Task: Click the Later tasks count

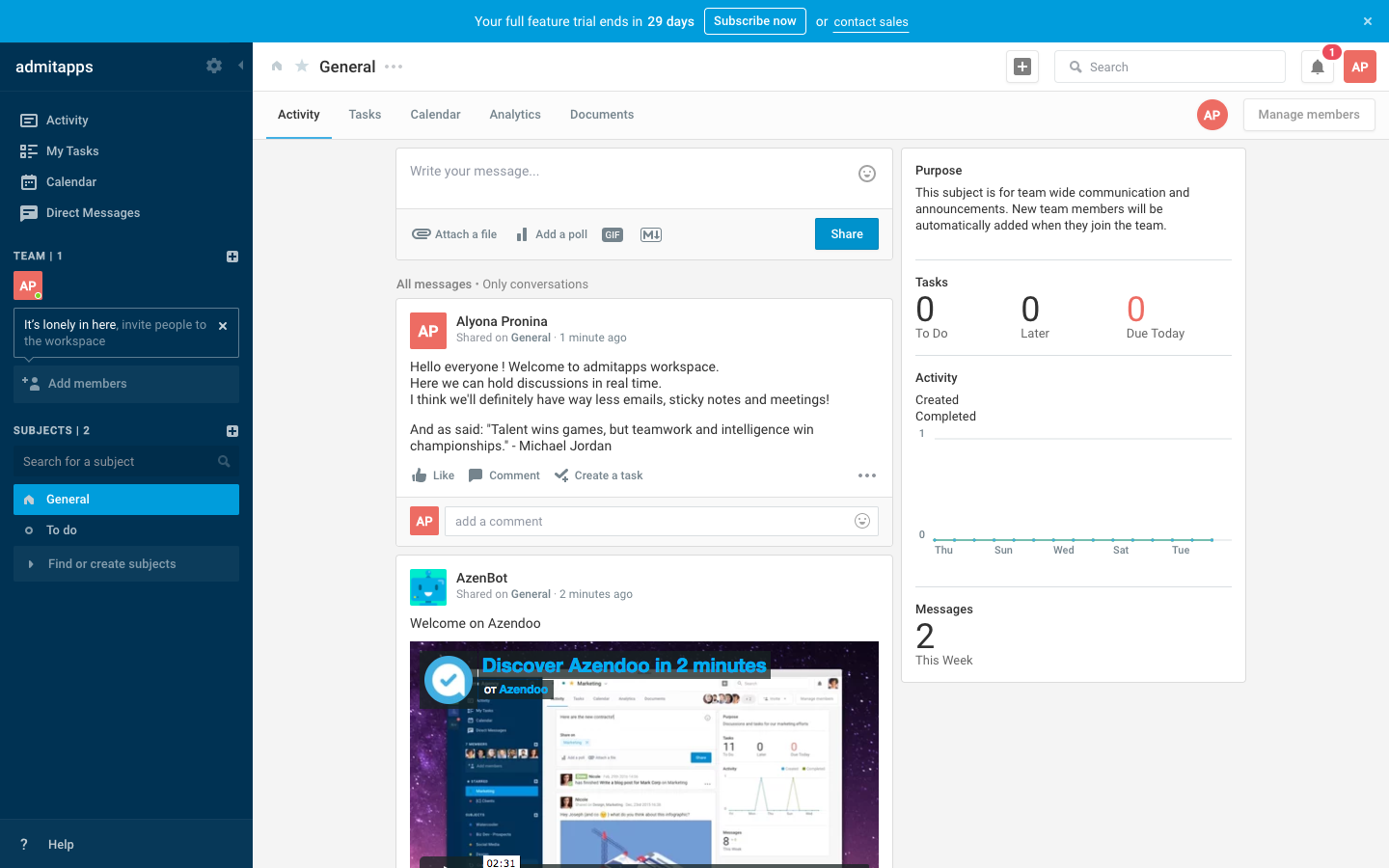Action: 1035,317
